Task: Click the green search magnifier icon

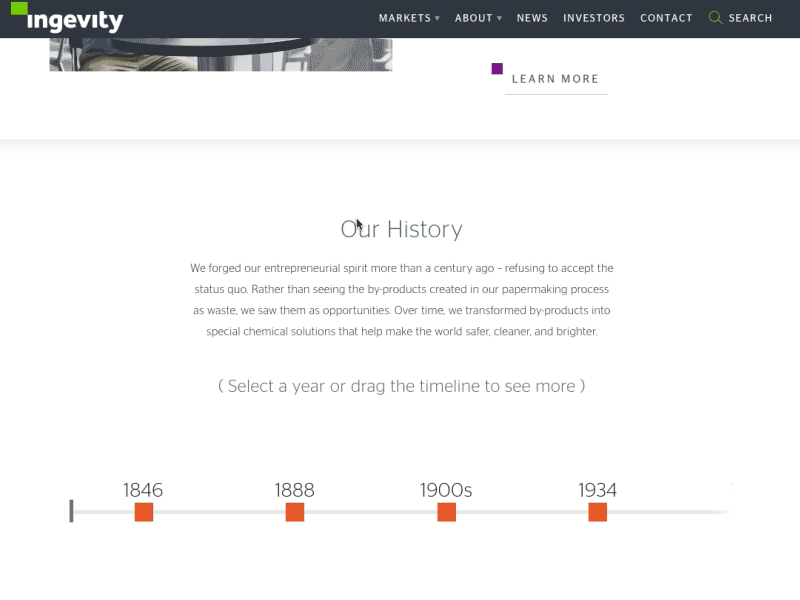Action: click(714, 17)
